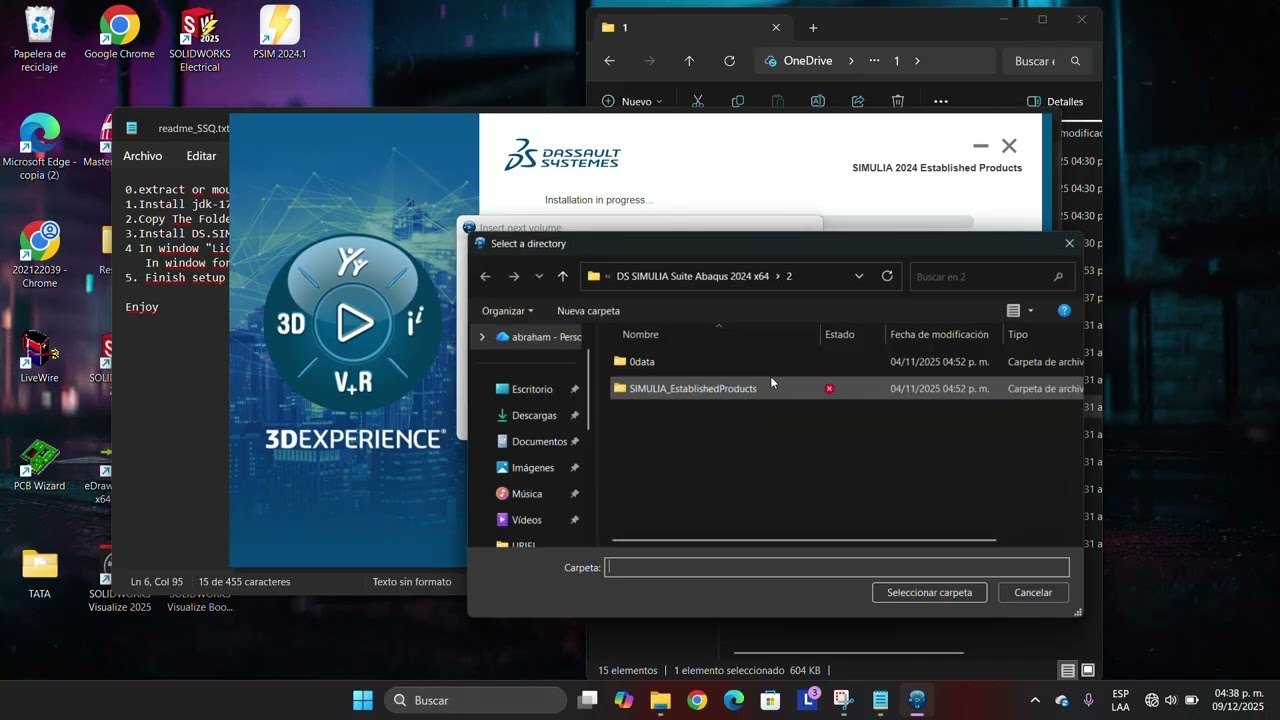Open Escritorio in the dialog sidebar
This screenshot has height=720, width=1280.
[531, 389]
